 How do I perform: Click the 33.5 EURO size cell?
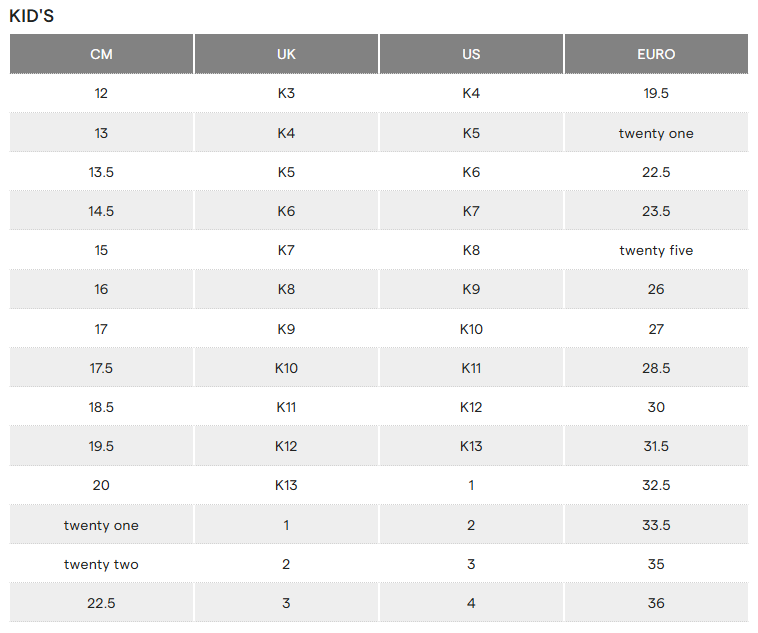656,525
